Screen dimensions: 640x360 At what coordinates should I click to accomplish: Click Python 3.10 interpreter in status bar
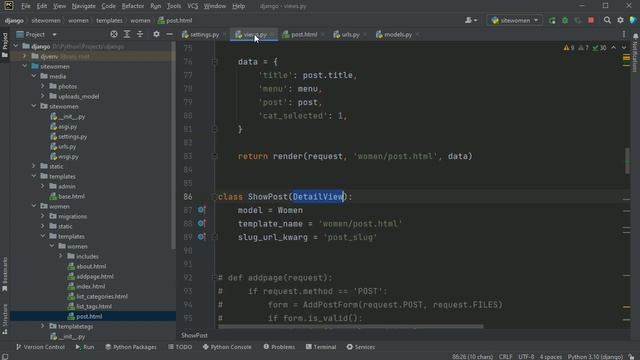(595, 357)
